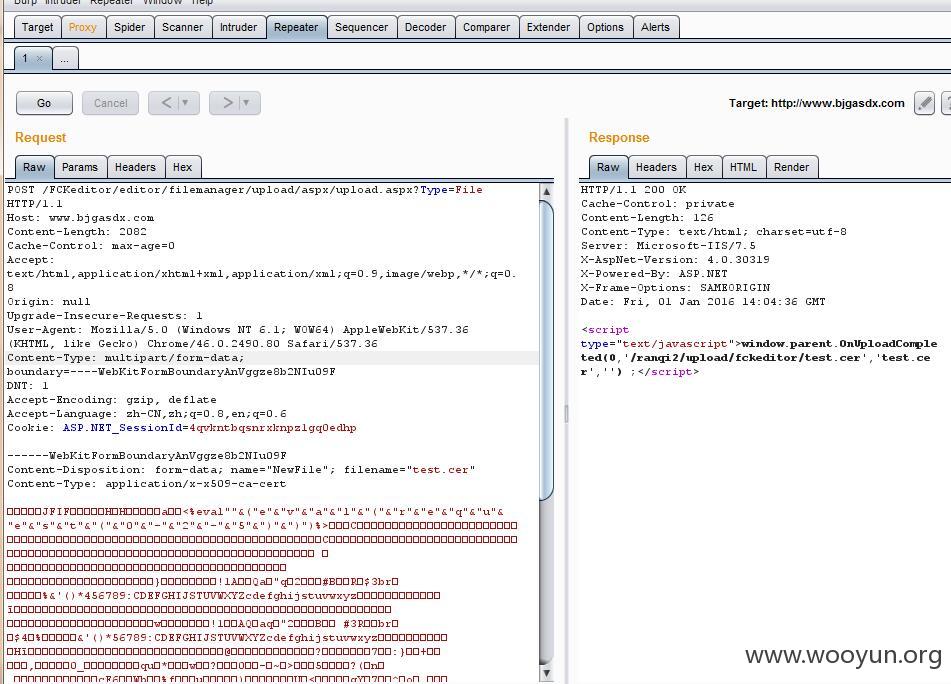The width and height of the screenshot is (951, 684).
Task: Send the request with Go button
Action: pos(44,103)
